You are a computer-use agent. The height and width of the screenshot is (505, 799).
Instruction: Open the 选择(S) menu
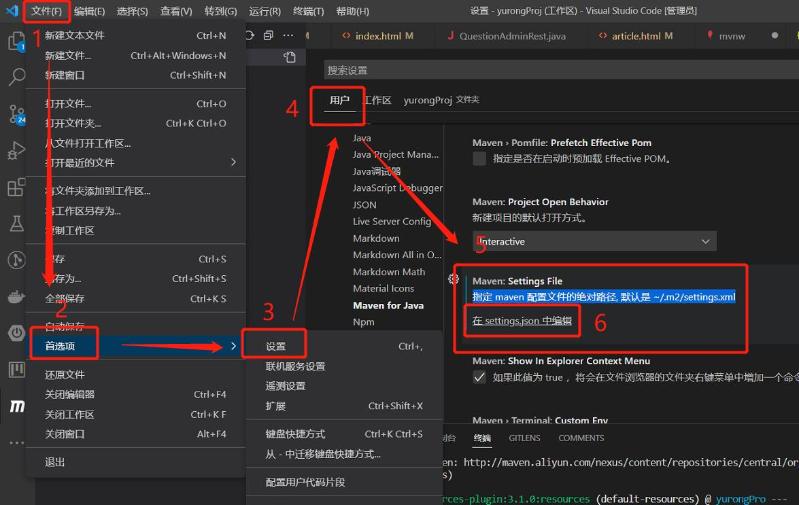pyautogui.click(x=132, y=11)
